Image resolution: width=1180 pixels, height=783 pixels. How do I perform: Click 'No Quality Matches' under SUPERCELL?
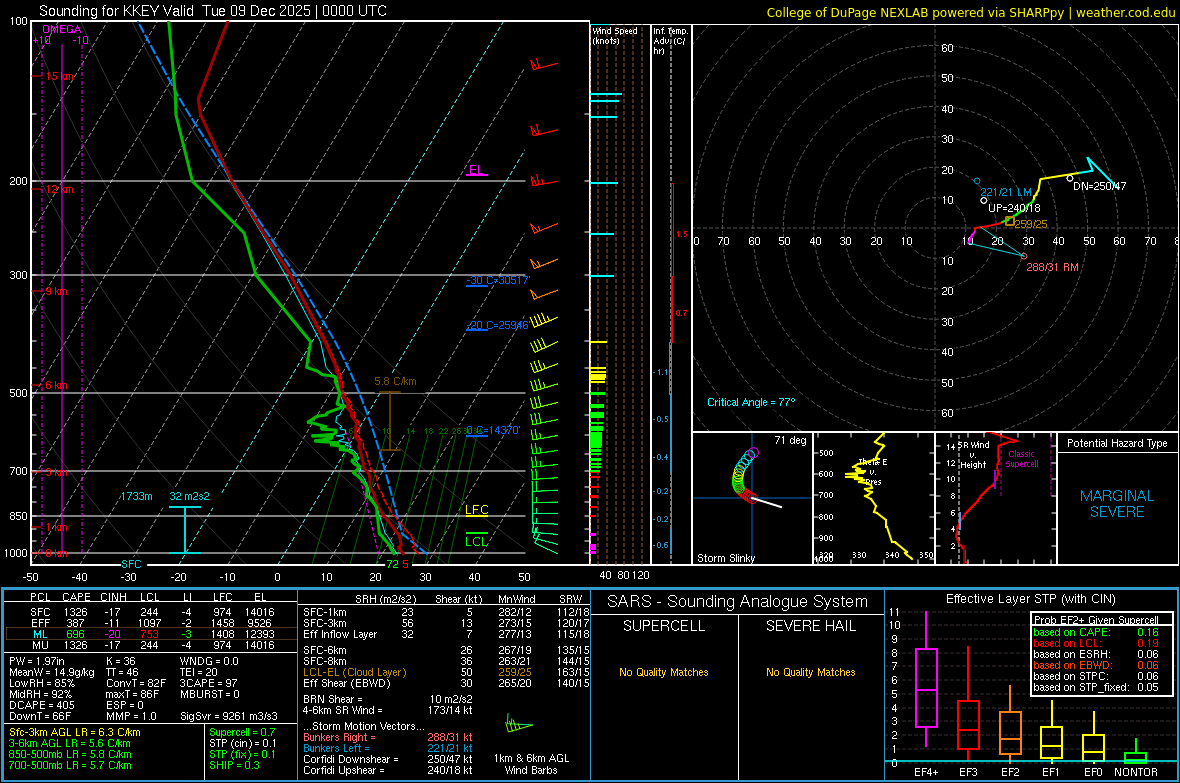point(664,672)
